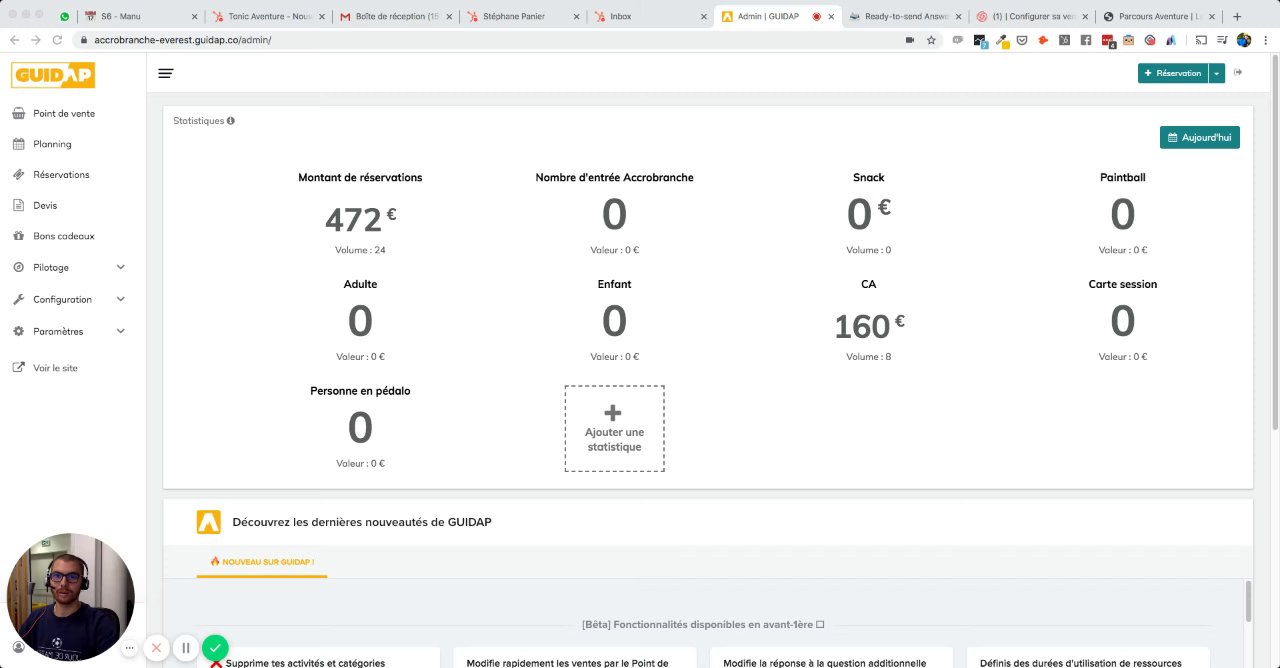Viewport: 1280px width, 668px height.
Task: Click the CA statistic 160 €
Action: pyautogui.click(x=869, y=325)
